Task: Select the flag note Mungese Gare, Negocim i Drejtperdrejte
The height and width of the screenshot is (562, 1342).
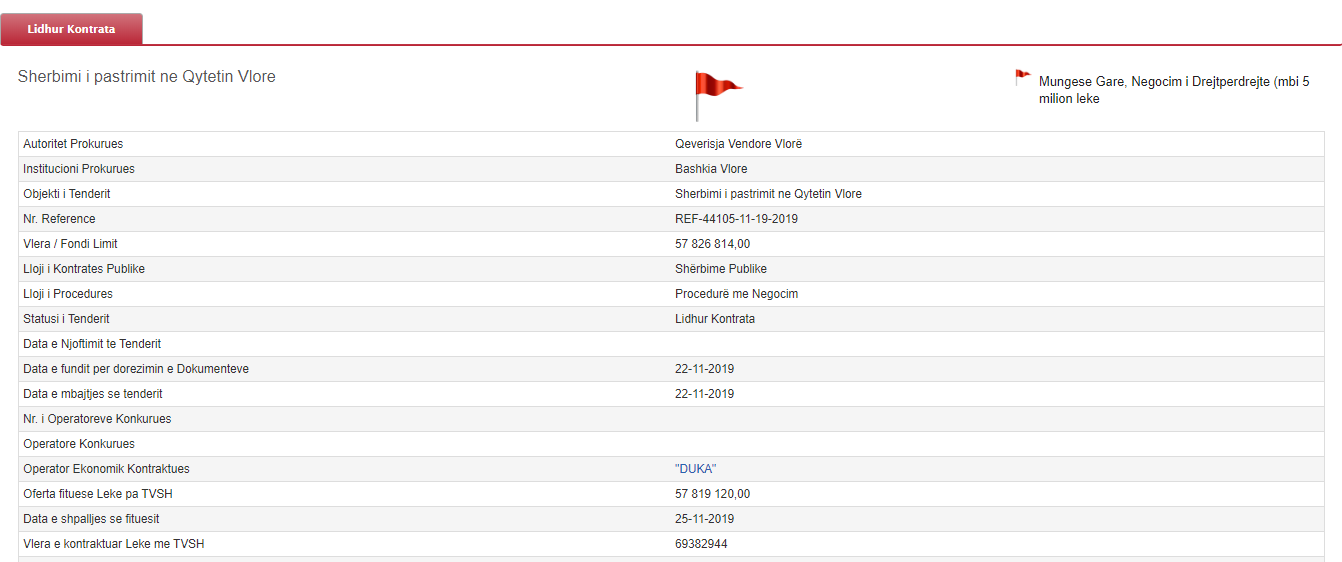Action: click(x=1174, y=90)
